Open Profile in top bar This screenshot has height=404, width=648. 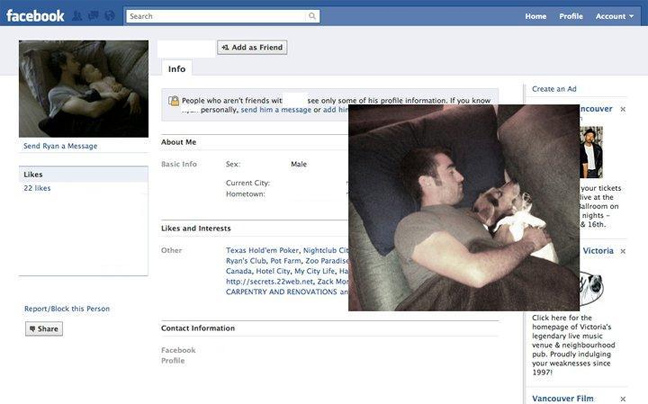click(x=571, y=16)
